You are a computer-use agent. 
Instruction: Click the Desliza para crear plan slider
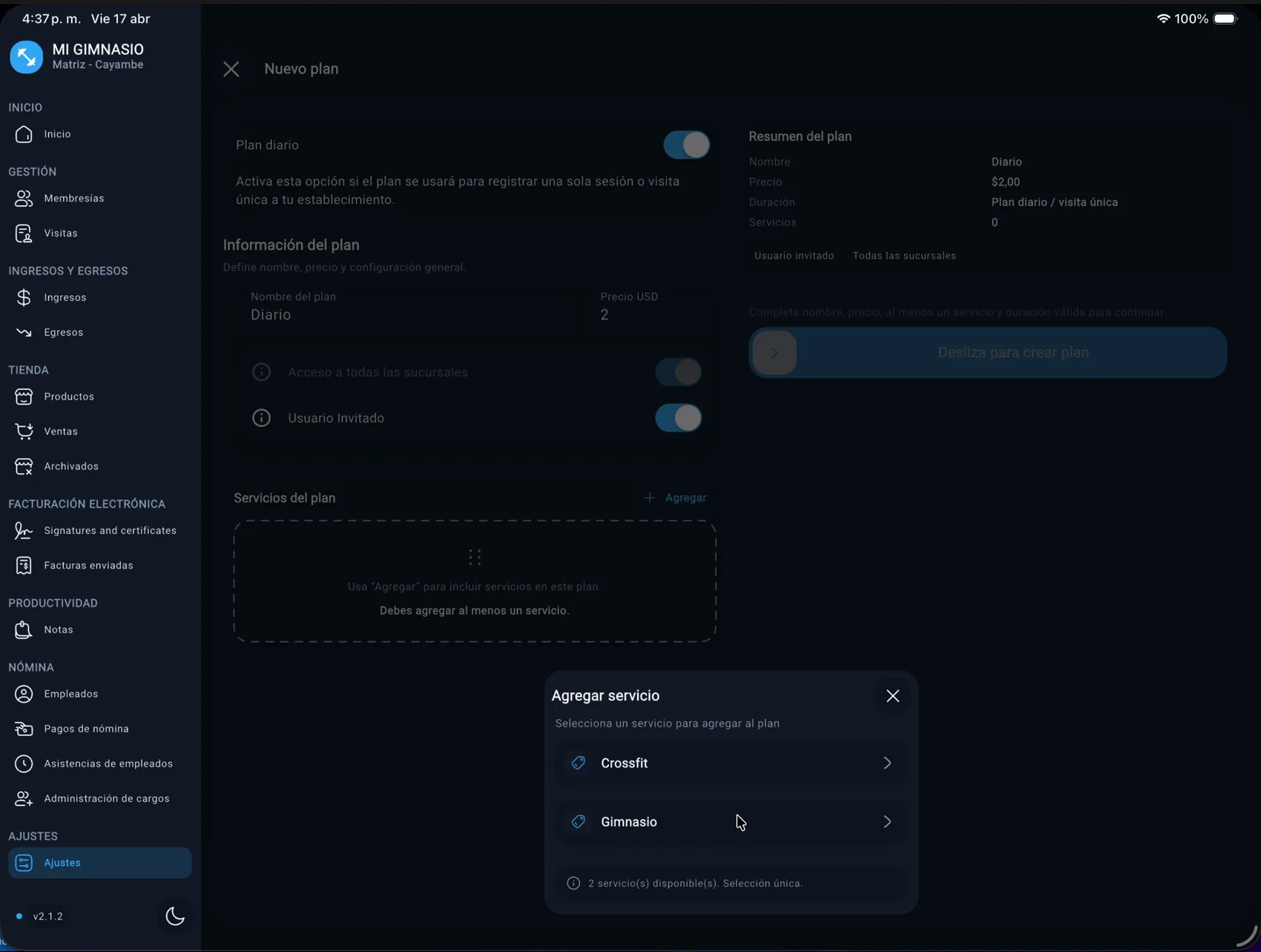pyautogui.click(x=774, y=353)
